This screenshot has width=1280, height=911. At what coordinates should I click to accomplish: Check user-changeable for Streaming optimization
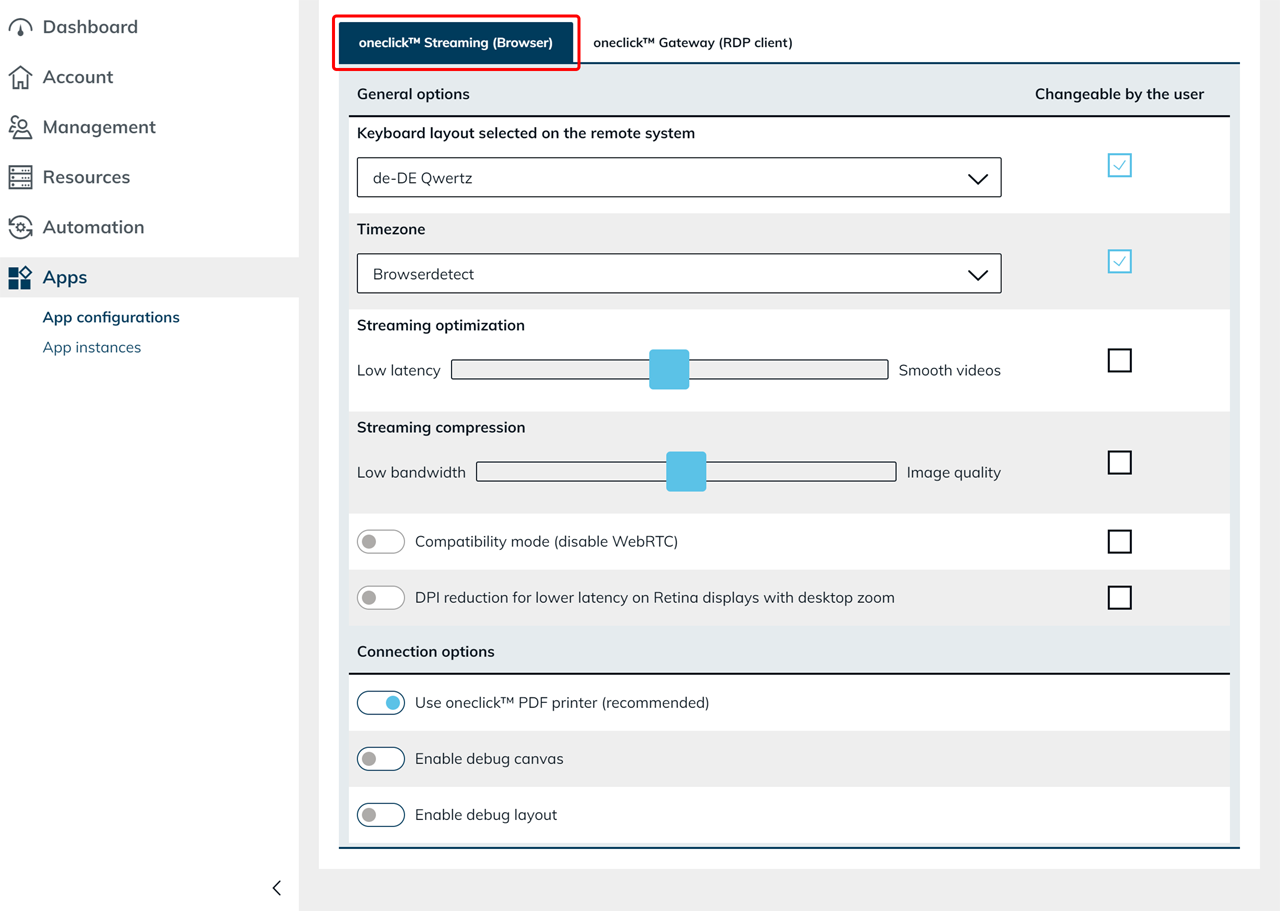pos(1120,360)
